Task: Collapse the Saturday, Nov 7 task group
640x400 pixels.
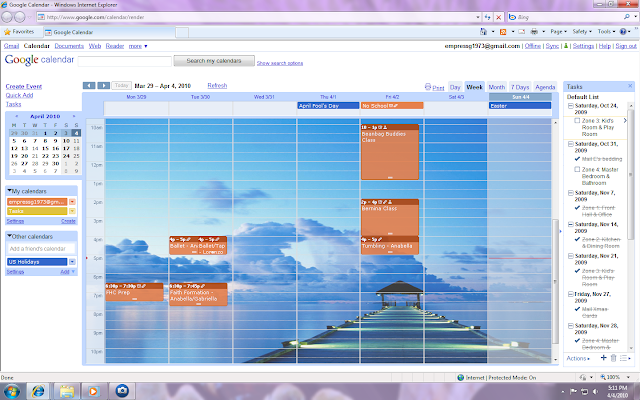Action: tap(570, 193)
